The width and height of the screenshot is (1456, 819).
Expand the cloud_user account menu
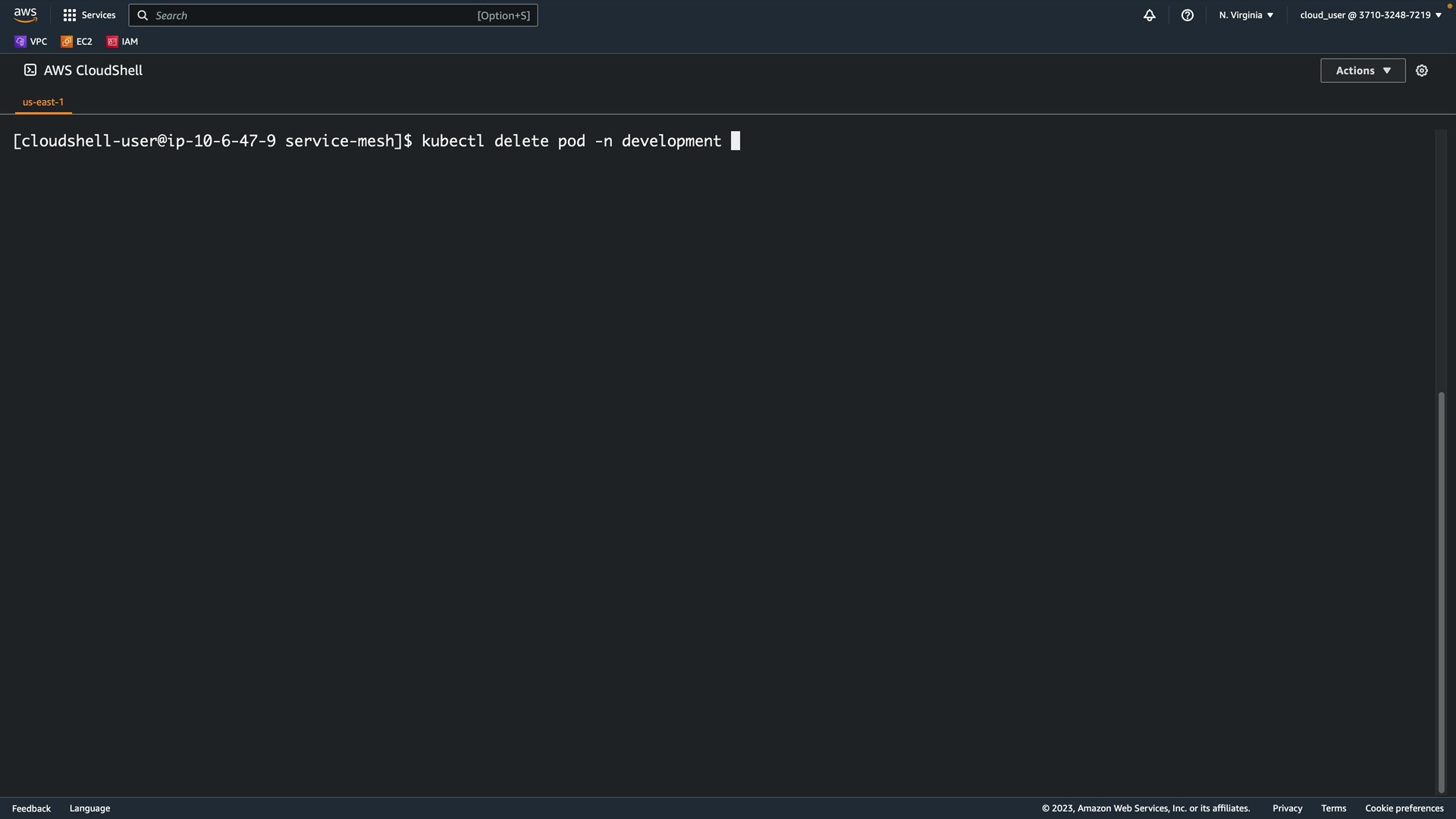coord(1370,15)
